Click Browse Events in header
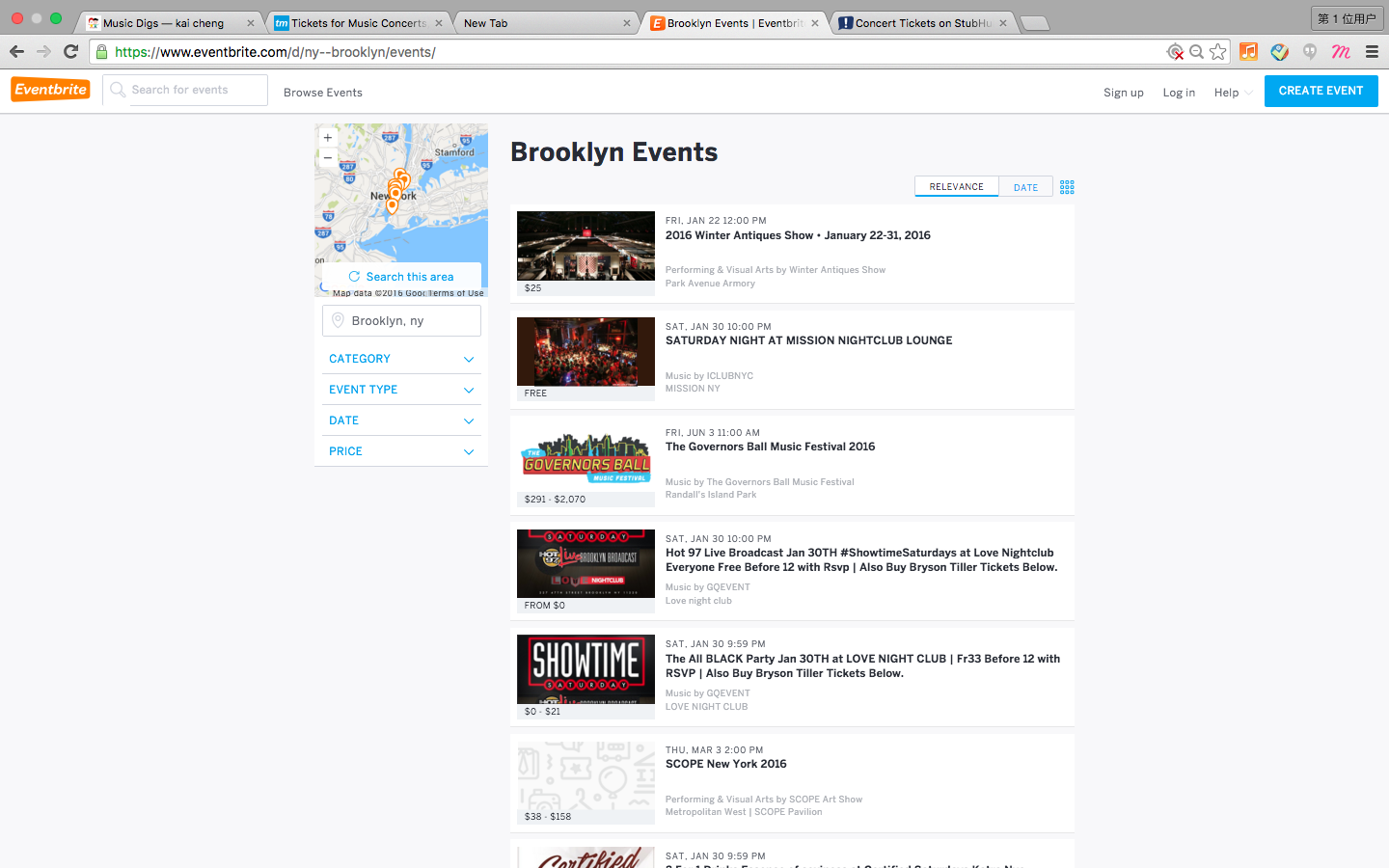This screenshot has width=1389, height=868. (323, 93)
